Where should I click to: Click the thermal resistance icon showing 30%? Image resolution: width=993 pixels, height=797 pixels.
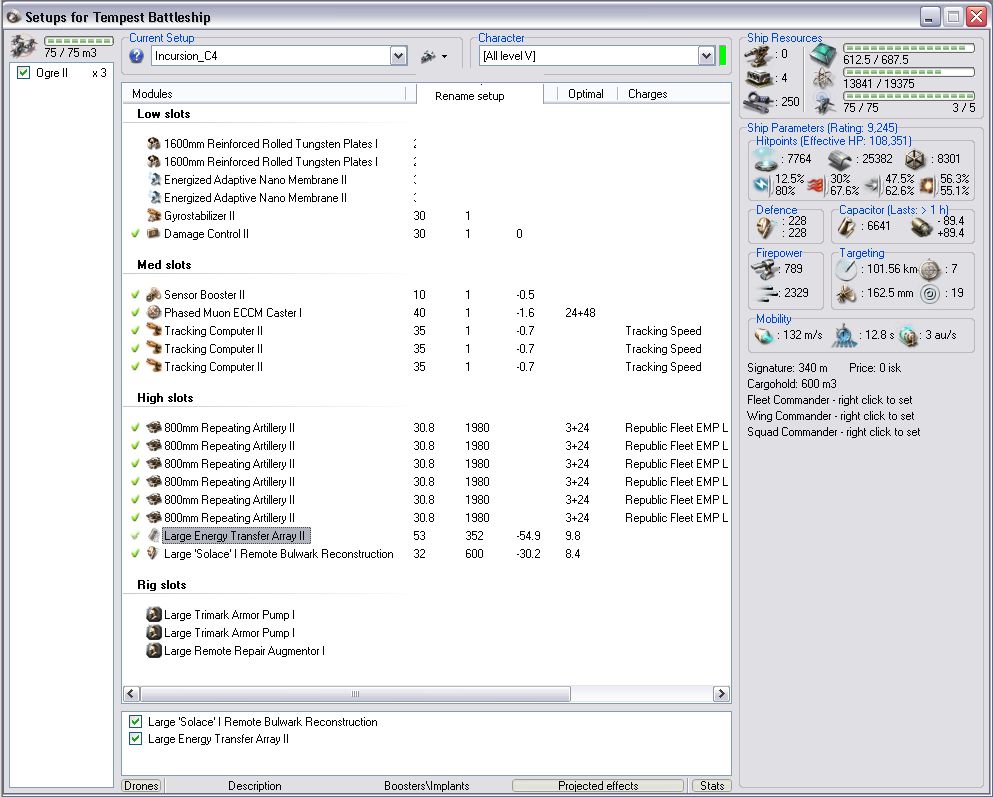pyautogui.click(x=818, y=184)
